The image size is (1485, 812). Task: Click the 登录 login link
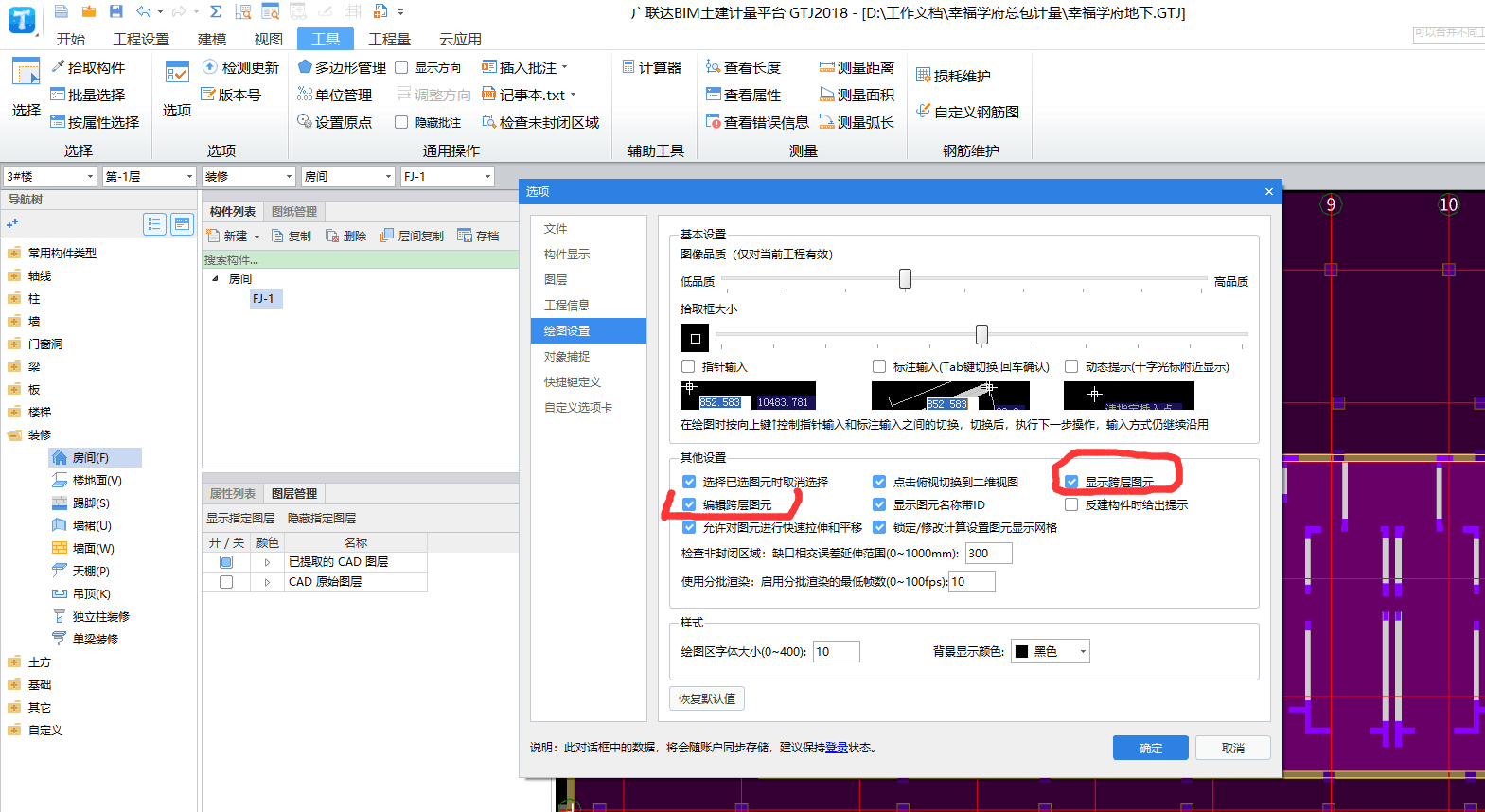coord(837,748)
